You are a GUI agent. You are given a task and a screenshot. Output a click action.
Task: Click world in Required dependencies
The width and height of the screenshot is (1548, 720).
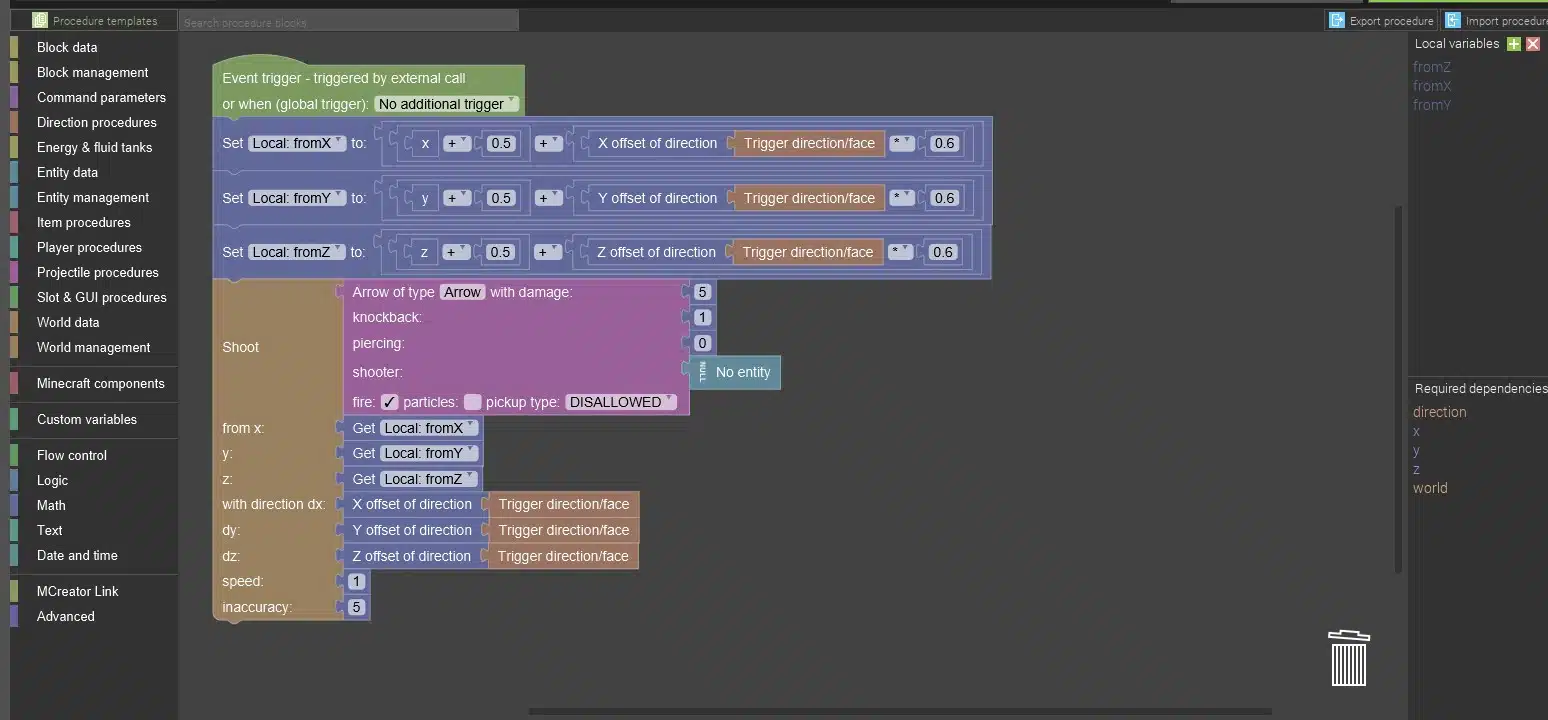1430,488
